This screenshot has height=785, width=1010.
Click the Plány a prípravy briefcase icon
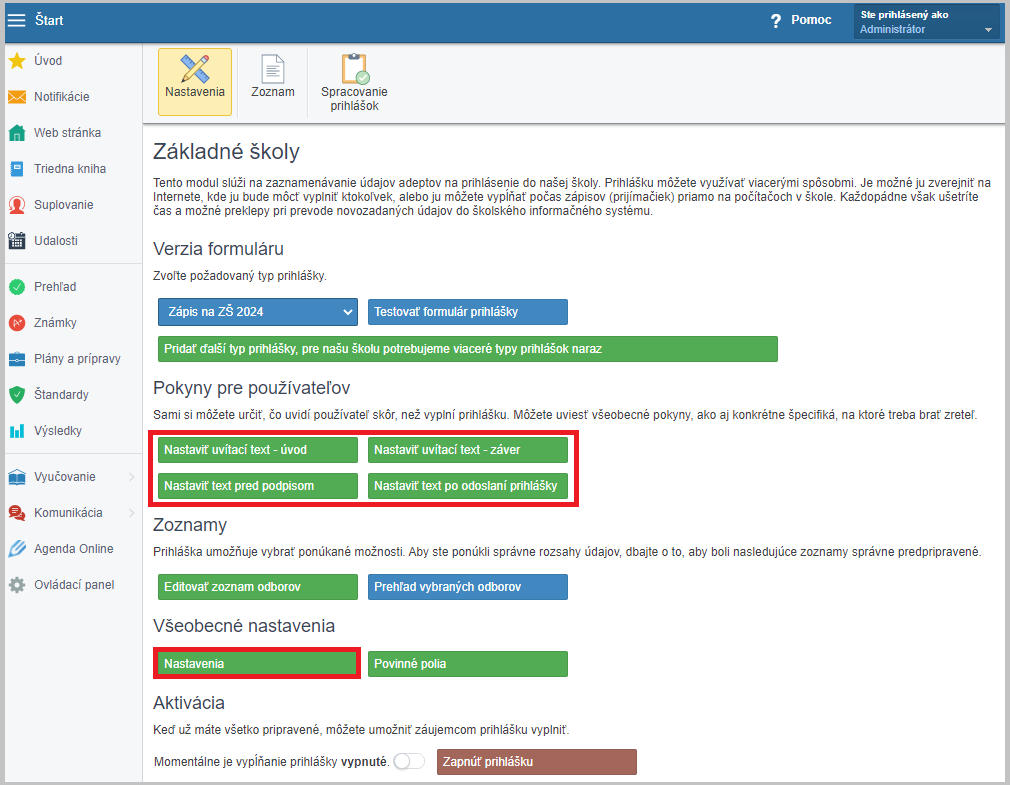17,359
